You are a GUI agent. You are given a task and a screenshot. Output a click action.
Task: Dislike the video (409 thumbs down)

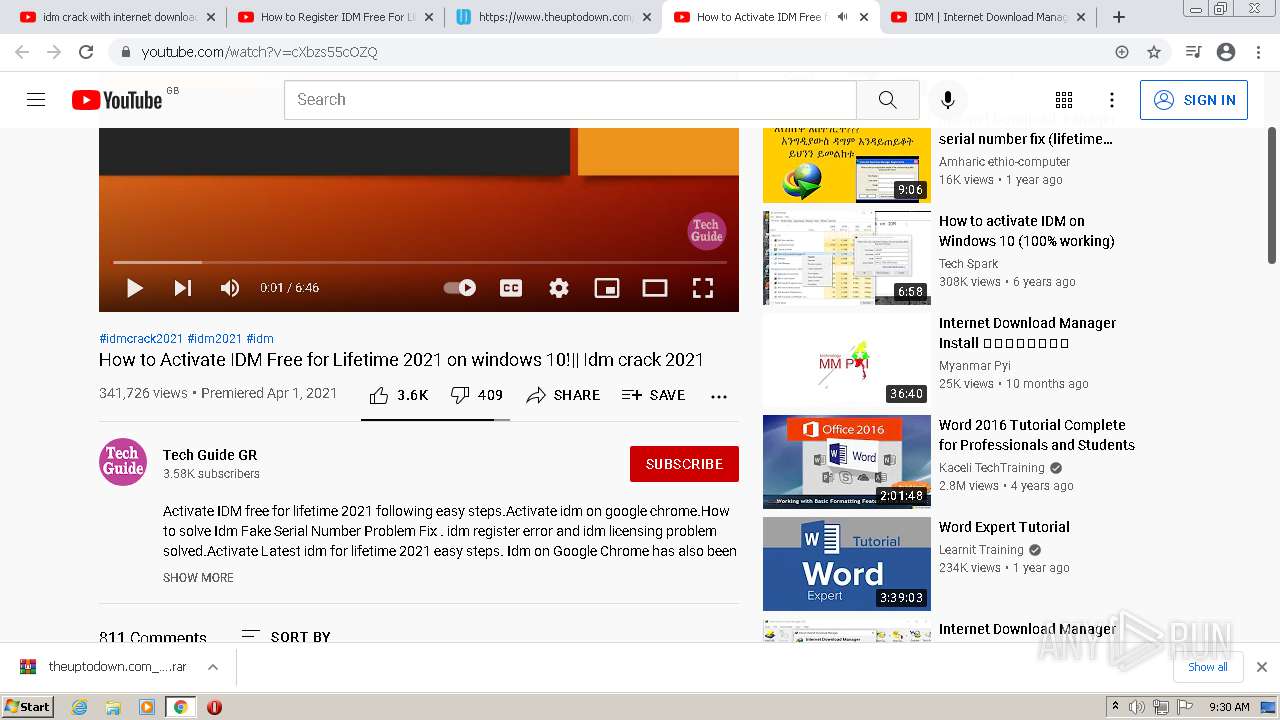[x=477, y=395]
